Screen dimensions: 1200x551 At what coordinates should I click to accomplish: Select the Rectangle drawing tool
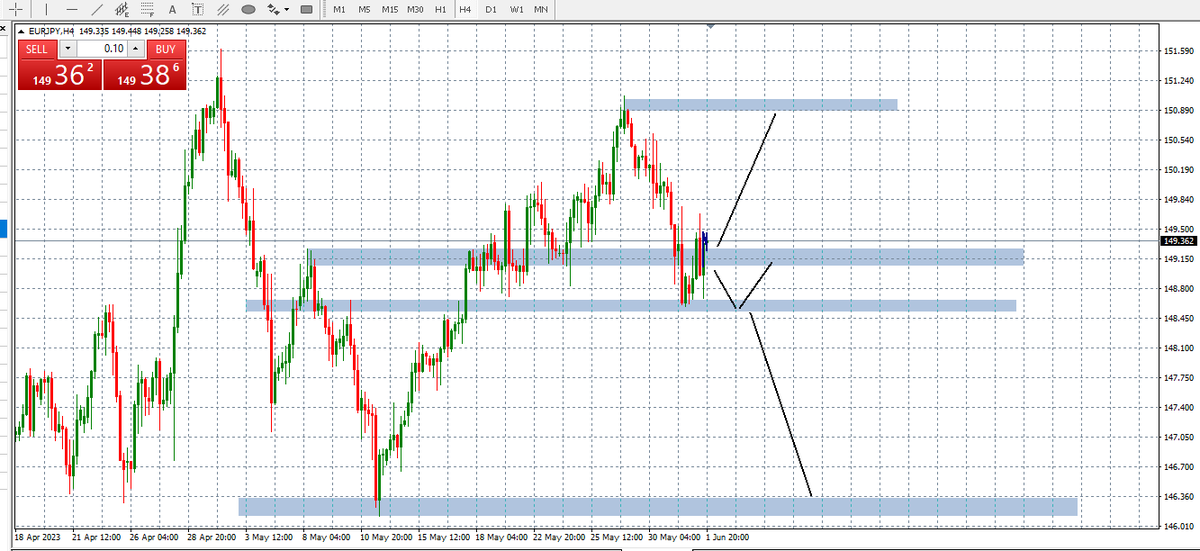point(307,9)
